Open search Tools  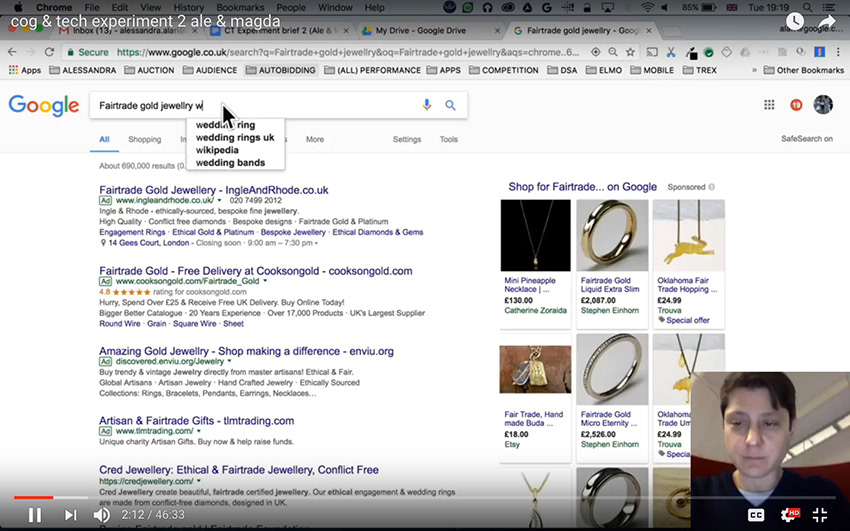(x=448, y=139)
